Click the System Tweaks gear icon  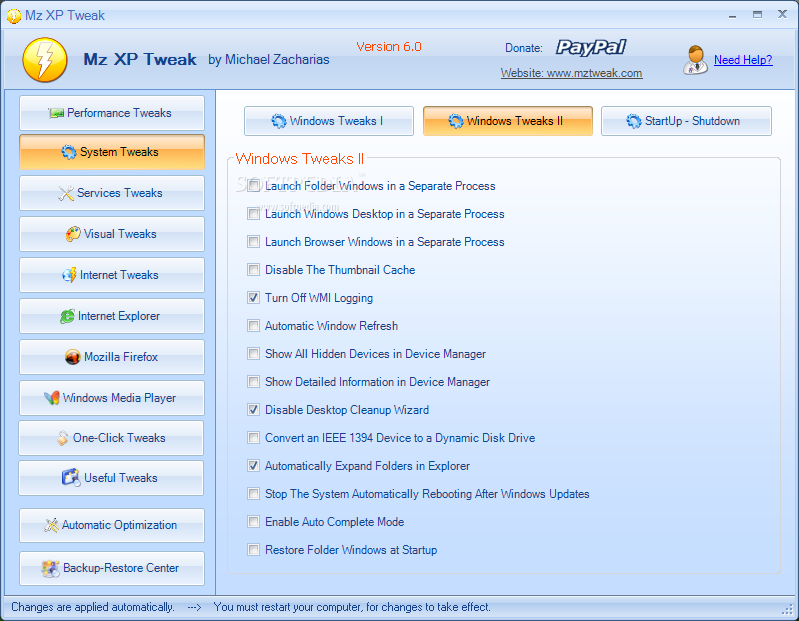69,152
